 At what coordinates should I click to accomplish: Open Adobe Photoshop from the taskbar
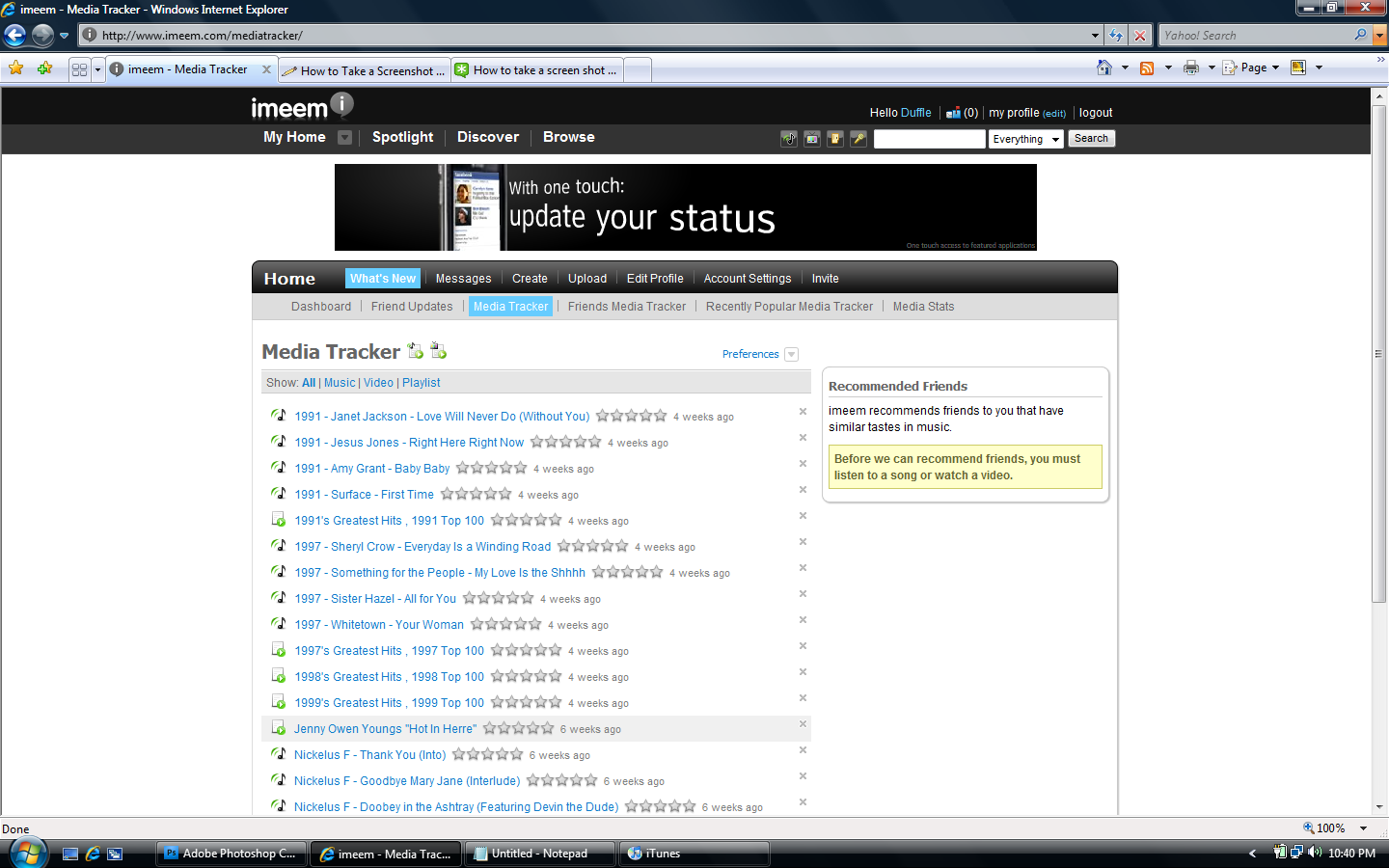[x=231, y=854]
